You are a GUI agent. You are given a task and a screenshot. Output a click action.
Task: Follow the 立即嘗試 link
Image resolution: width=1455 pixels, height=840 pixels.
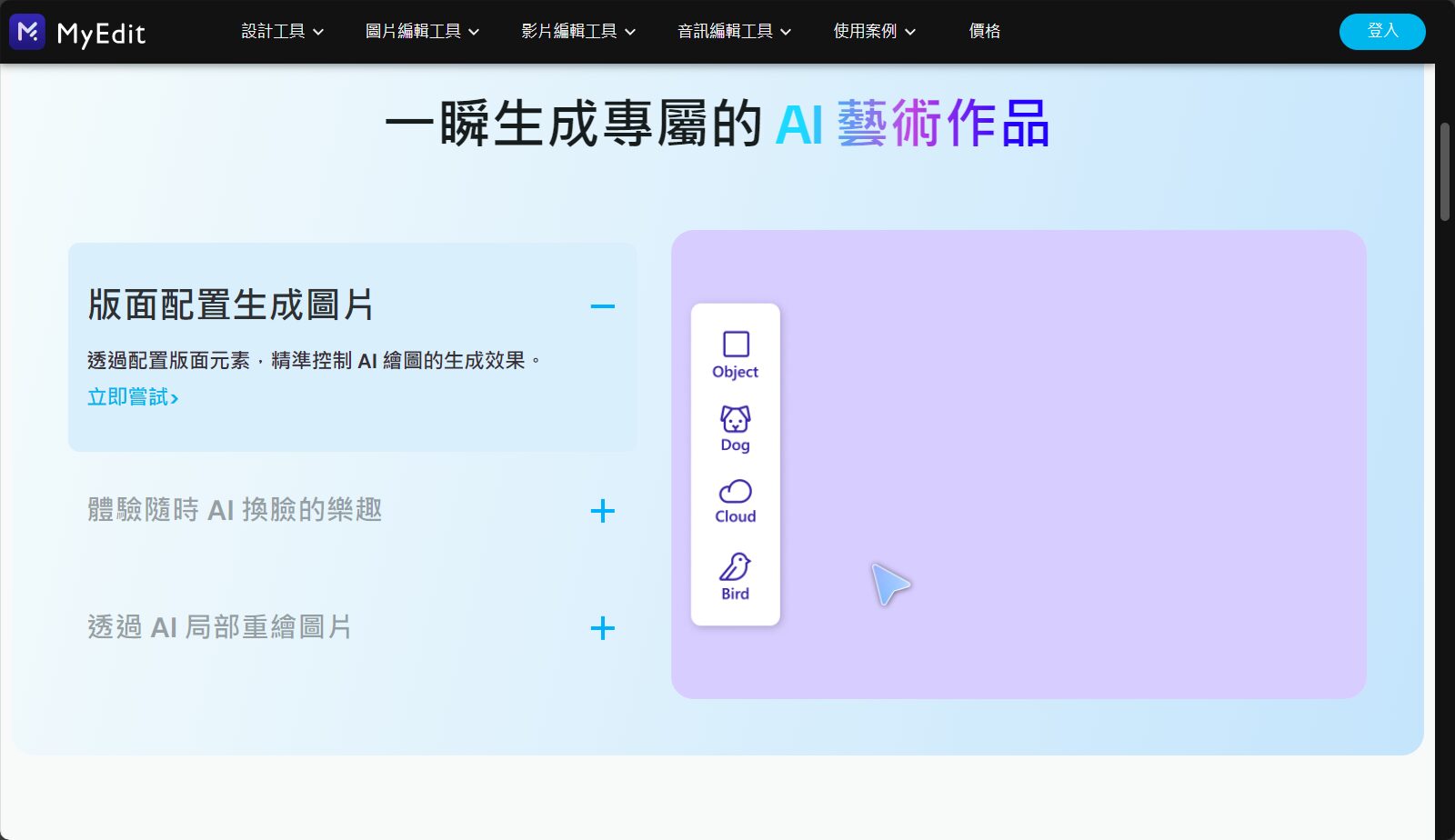pyautogui.click(x=133, y=397)
